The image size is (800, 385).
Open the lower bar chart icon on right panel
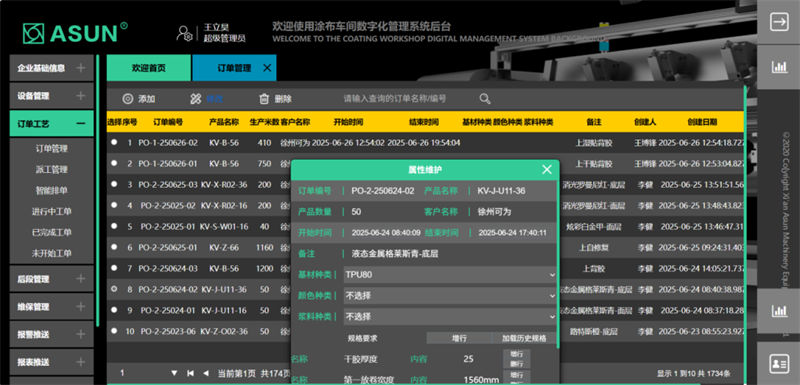pos(779,311)
